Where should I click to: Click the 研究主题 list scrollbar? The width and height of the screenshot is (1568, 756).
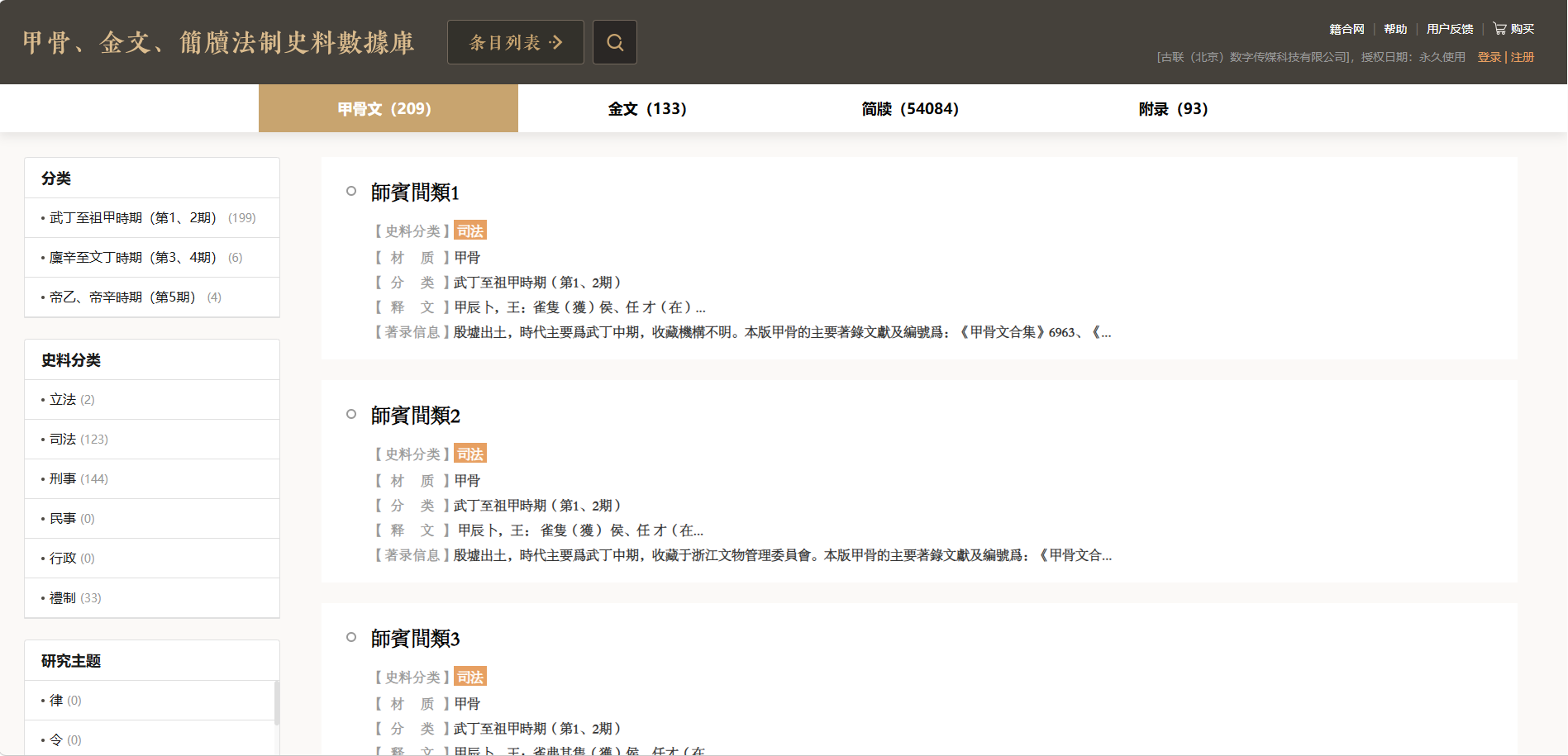point(277,703)
